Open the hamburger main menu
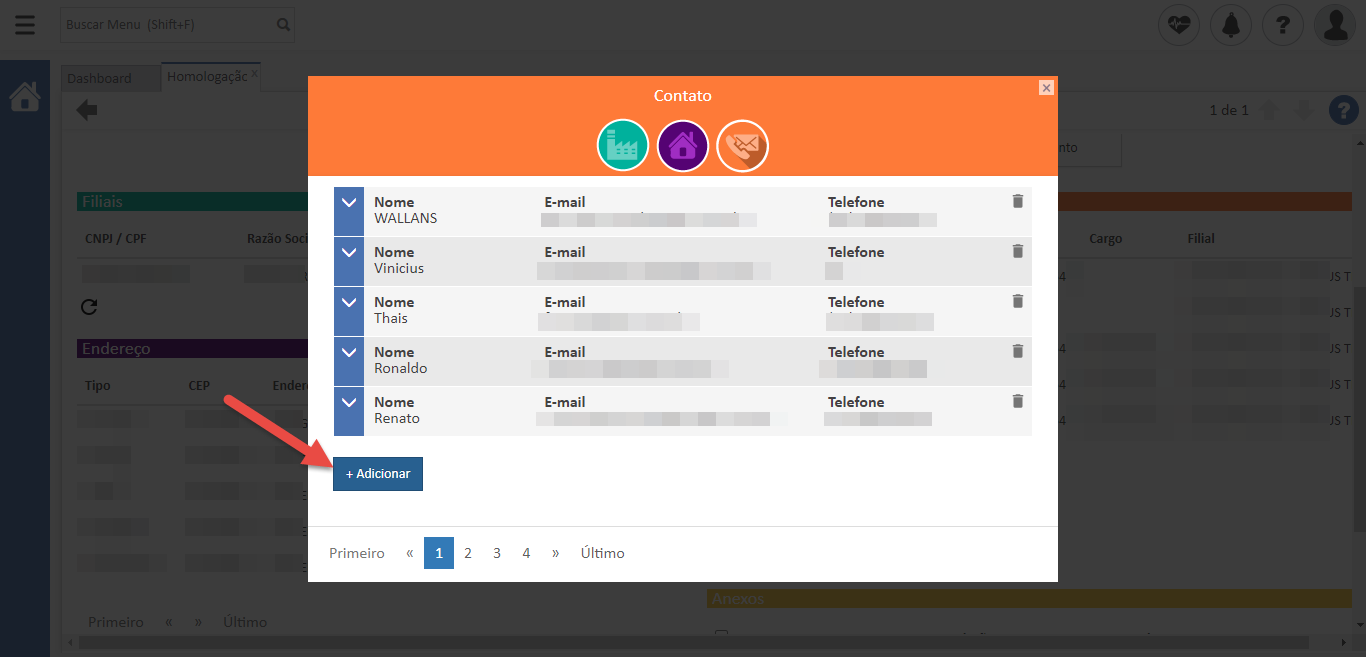Image resolution: width=1366 pixels, height=657 pixels. click(25, 25)
